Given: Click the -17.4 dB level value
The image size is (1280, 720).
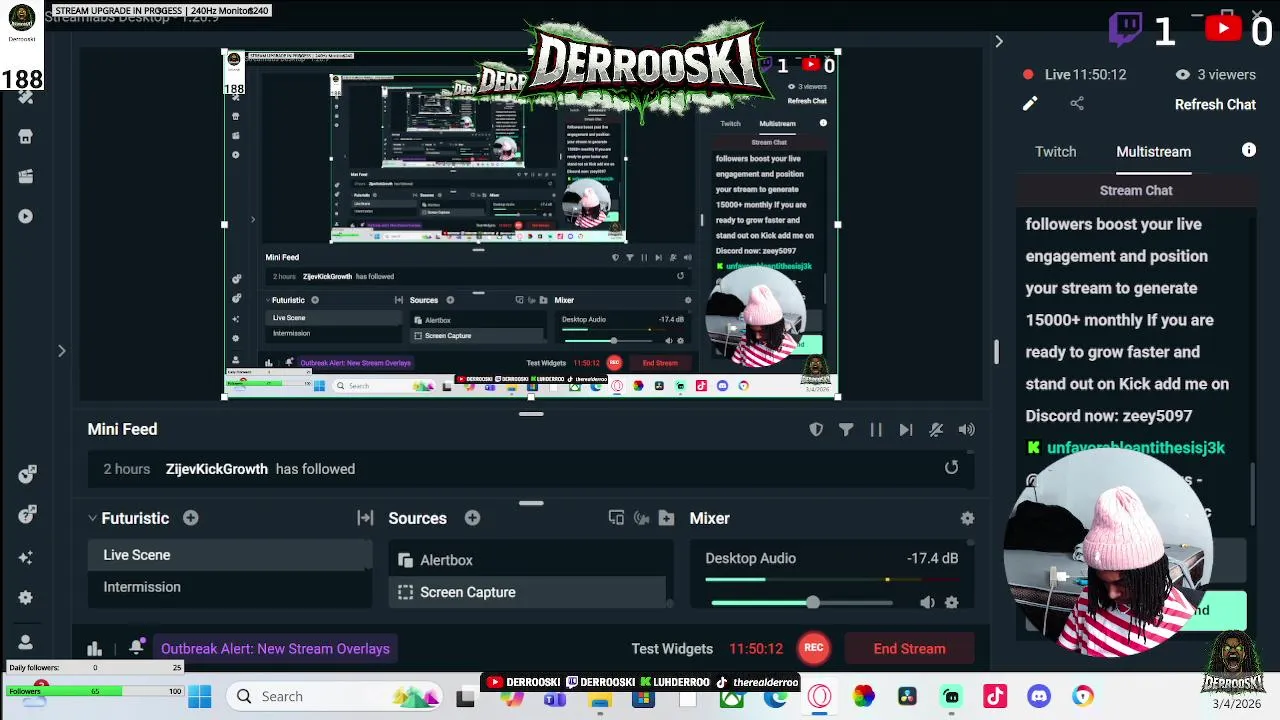Looking at the screenshot, I should [932, 558].
